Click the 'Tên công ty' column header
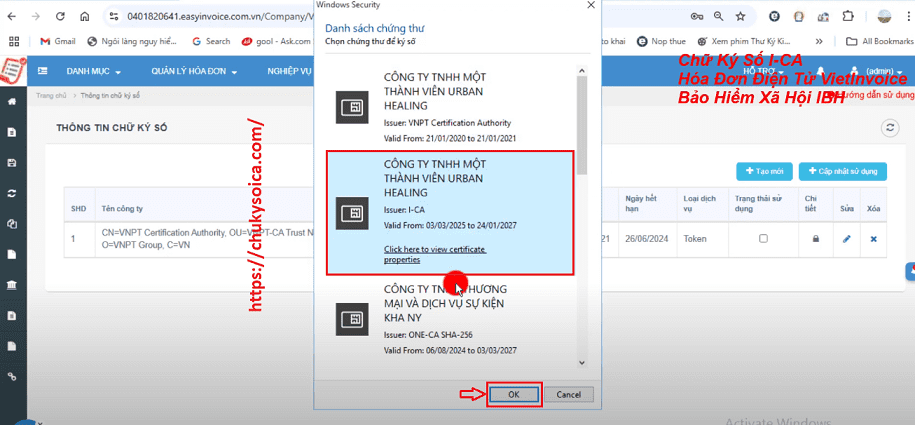Viewport: 915px width, 425px height. tap(122, 208)
